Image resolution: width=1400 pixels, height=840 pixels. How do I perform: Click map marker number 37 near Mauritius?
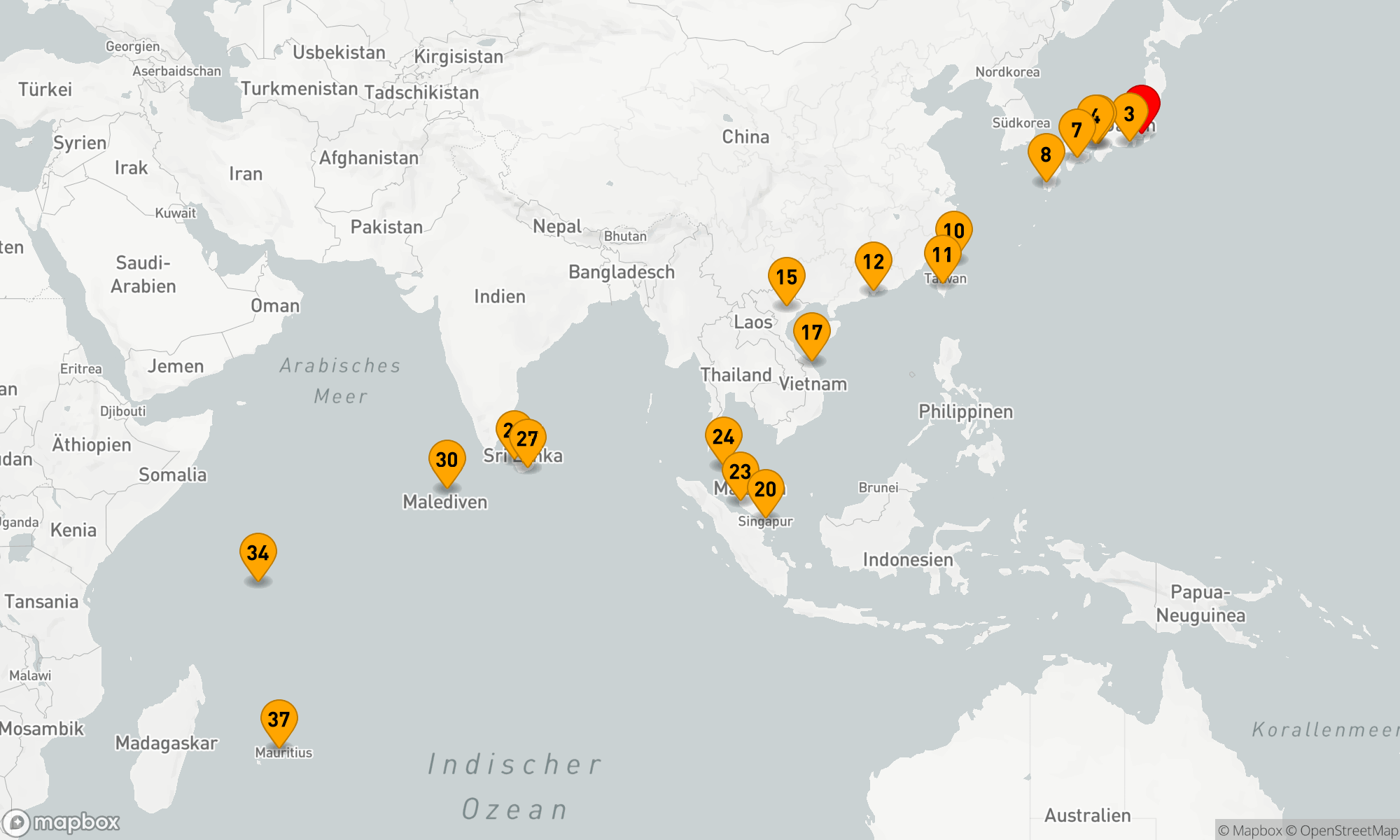coord(279,719)
